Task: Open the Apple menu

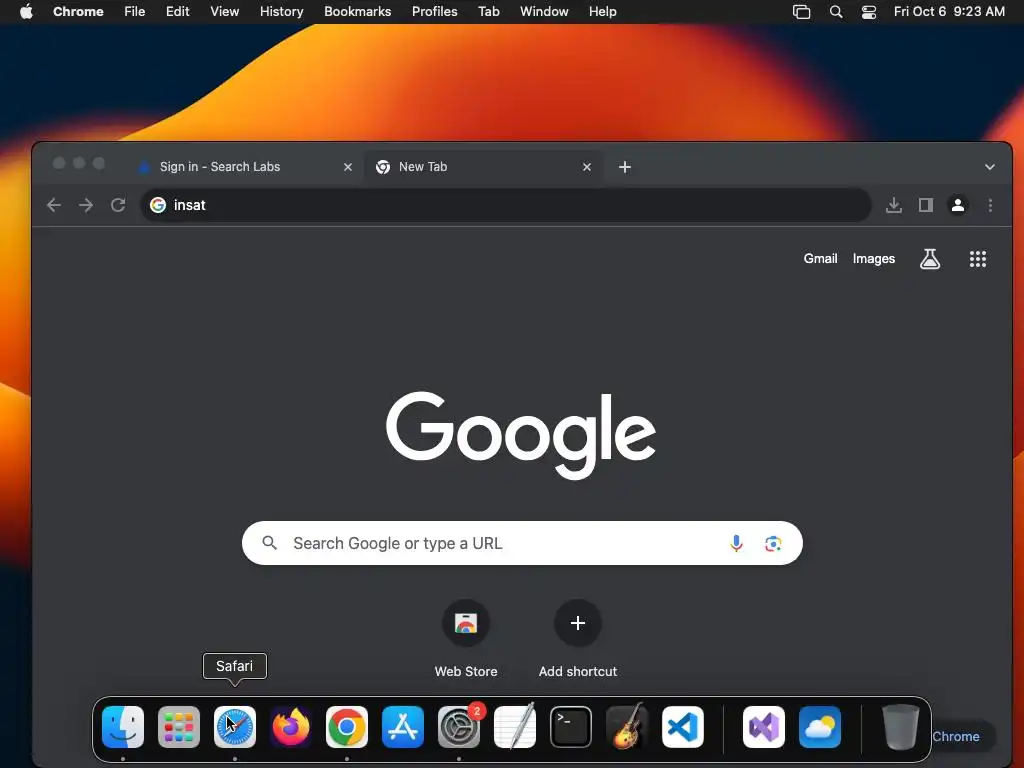Action: (26, 11)
